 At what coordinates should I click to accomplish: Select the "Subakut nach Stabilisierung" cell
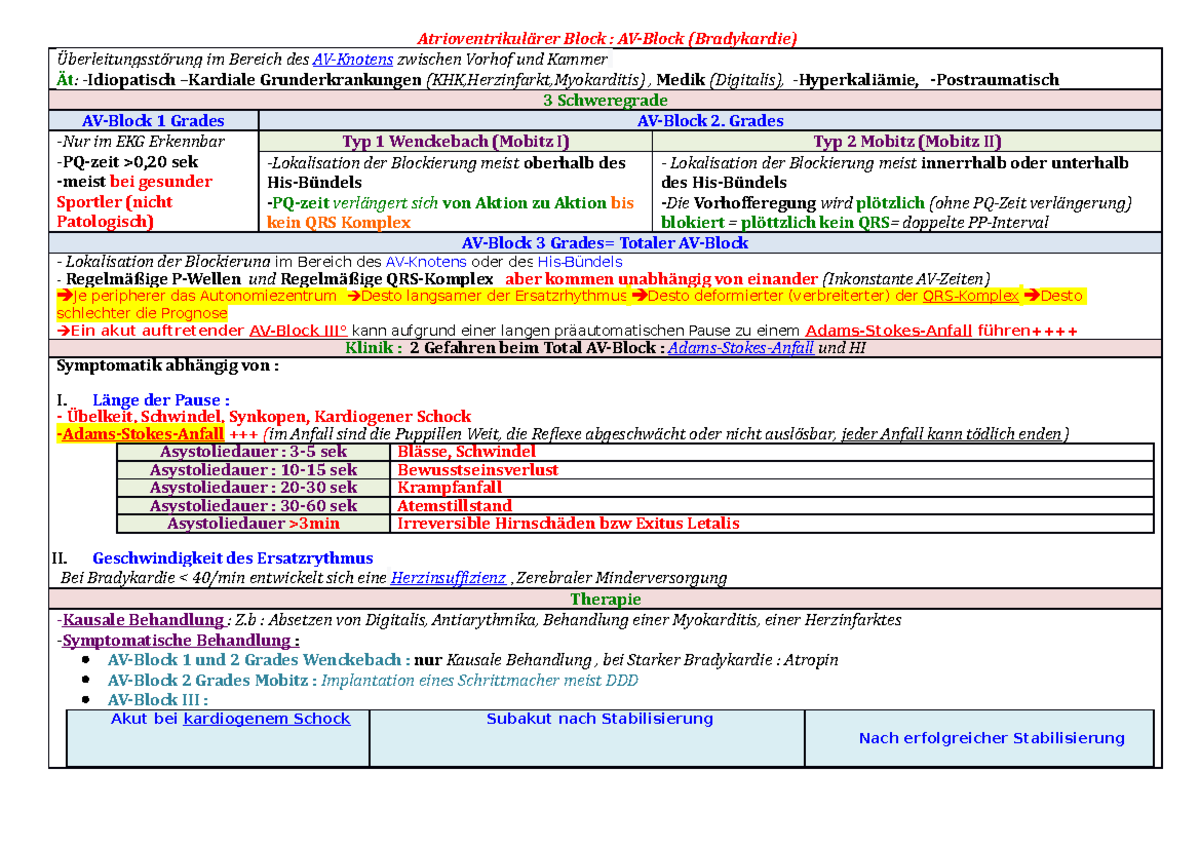point(599,719)
